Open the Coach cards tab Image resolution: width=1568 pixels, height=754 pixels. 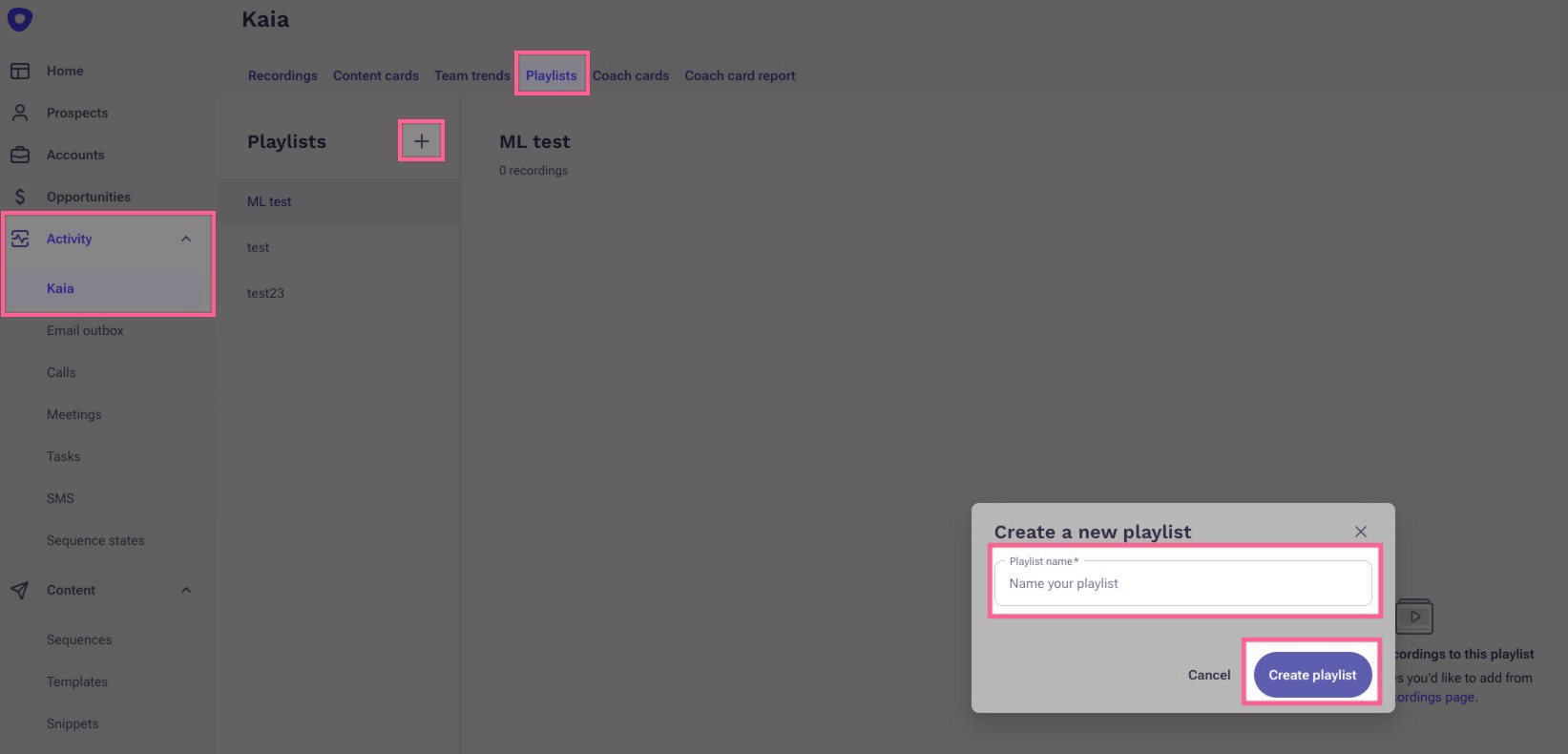631,75
